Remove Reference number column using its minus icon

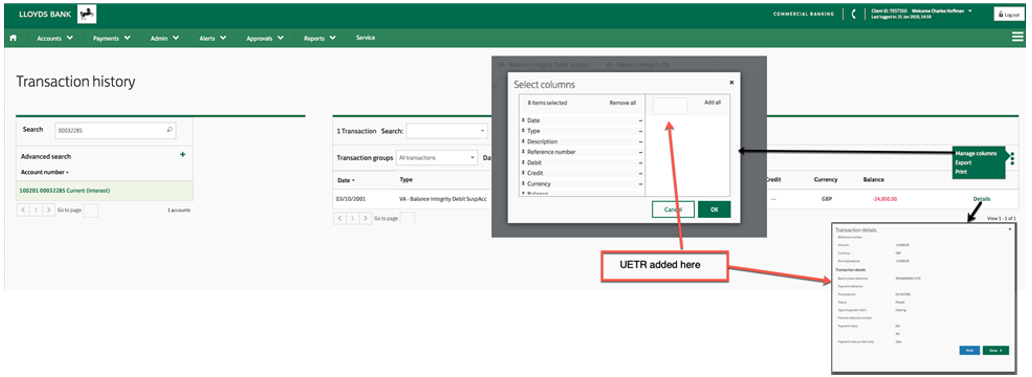point(640,153)
